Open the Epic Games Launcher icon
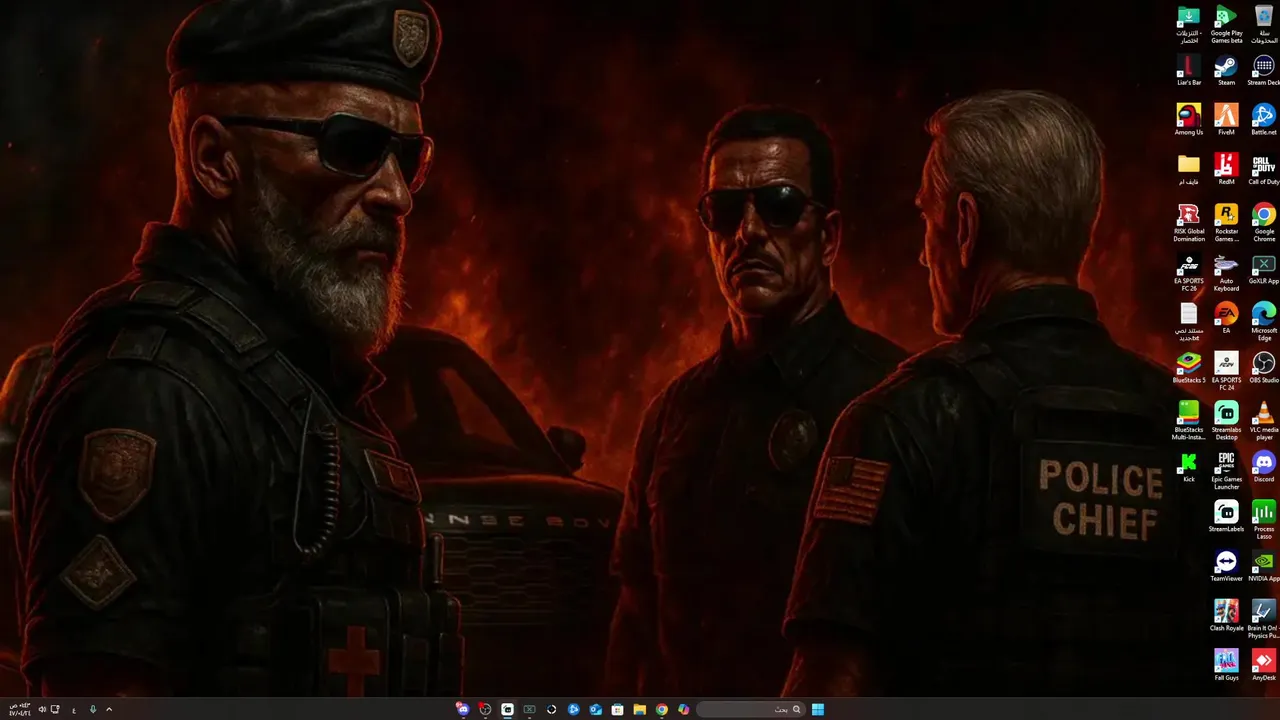This screenshot has height=720, width=1280. 1226,470
